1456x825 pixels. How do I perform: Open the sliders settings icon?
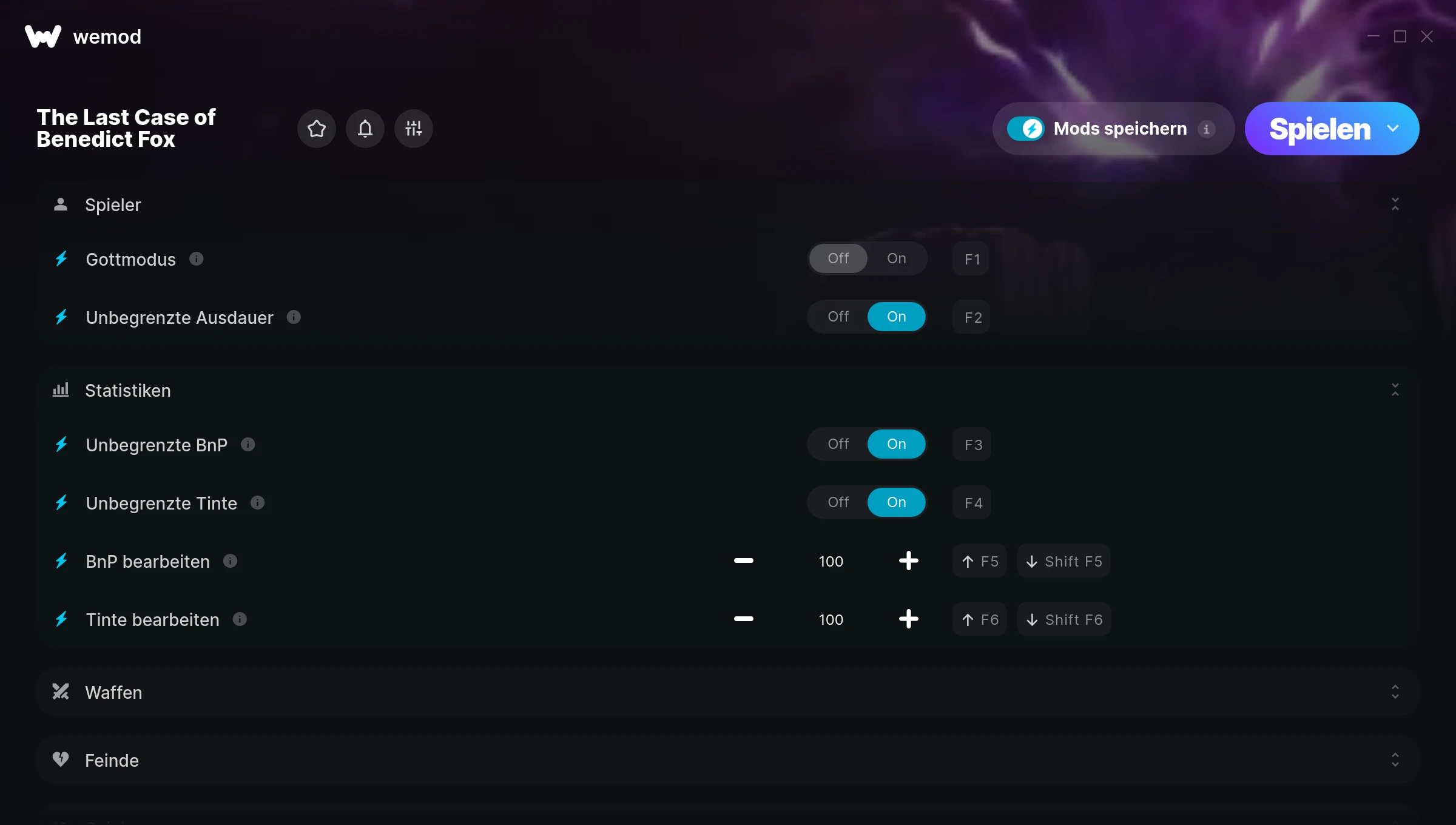[x=414, y=129]
